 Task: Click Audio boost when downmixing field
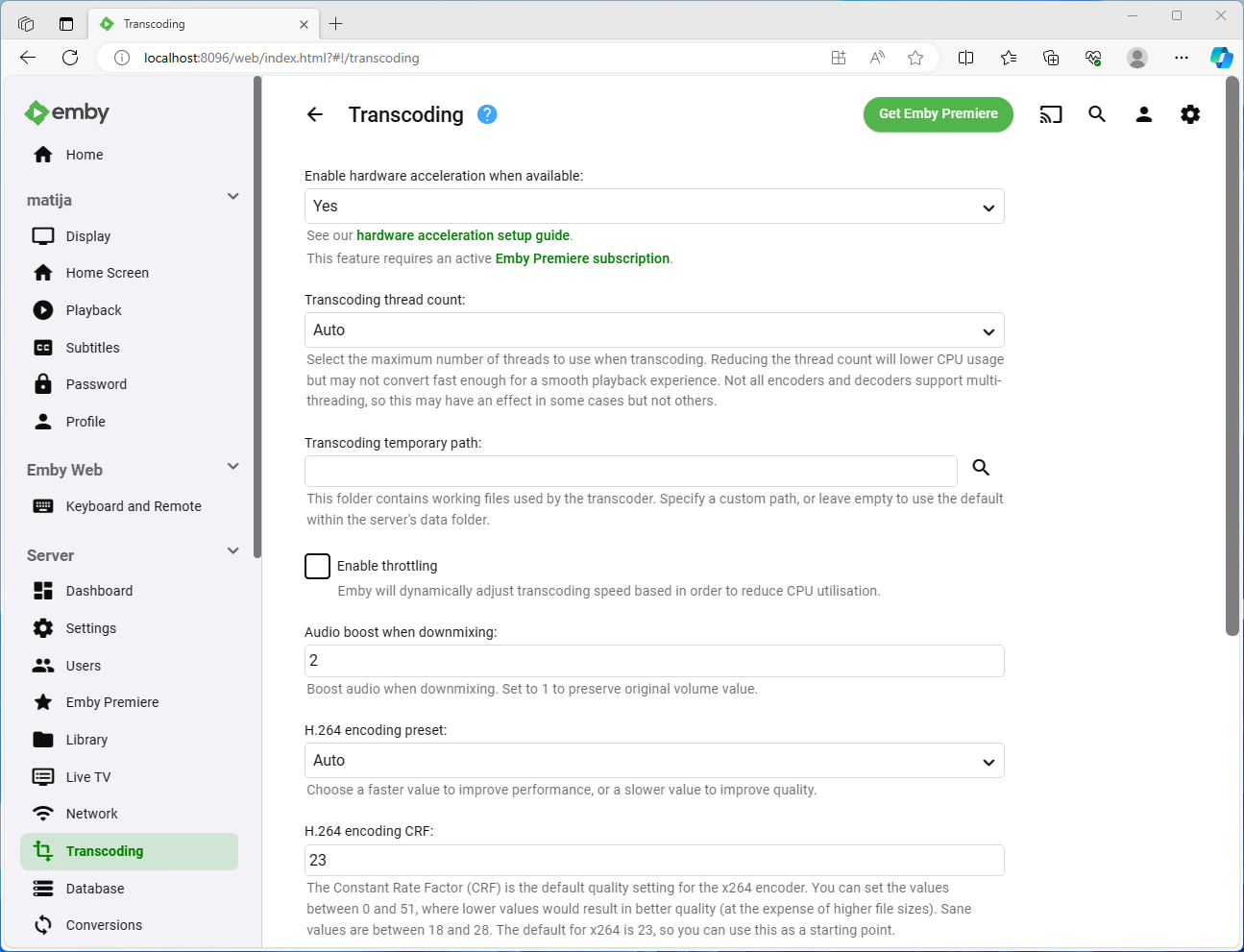[x=654, y=661]
